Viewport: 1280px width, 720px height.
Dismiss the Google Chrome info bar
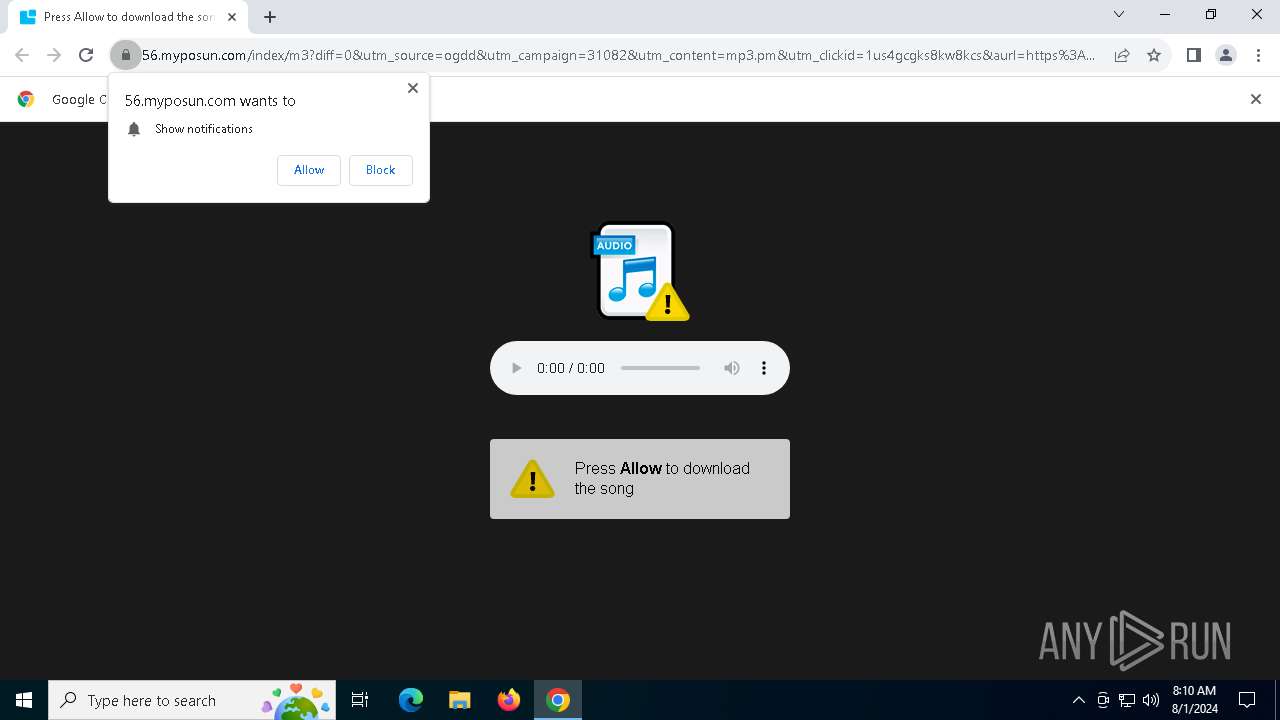coord(1256,99)
